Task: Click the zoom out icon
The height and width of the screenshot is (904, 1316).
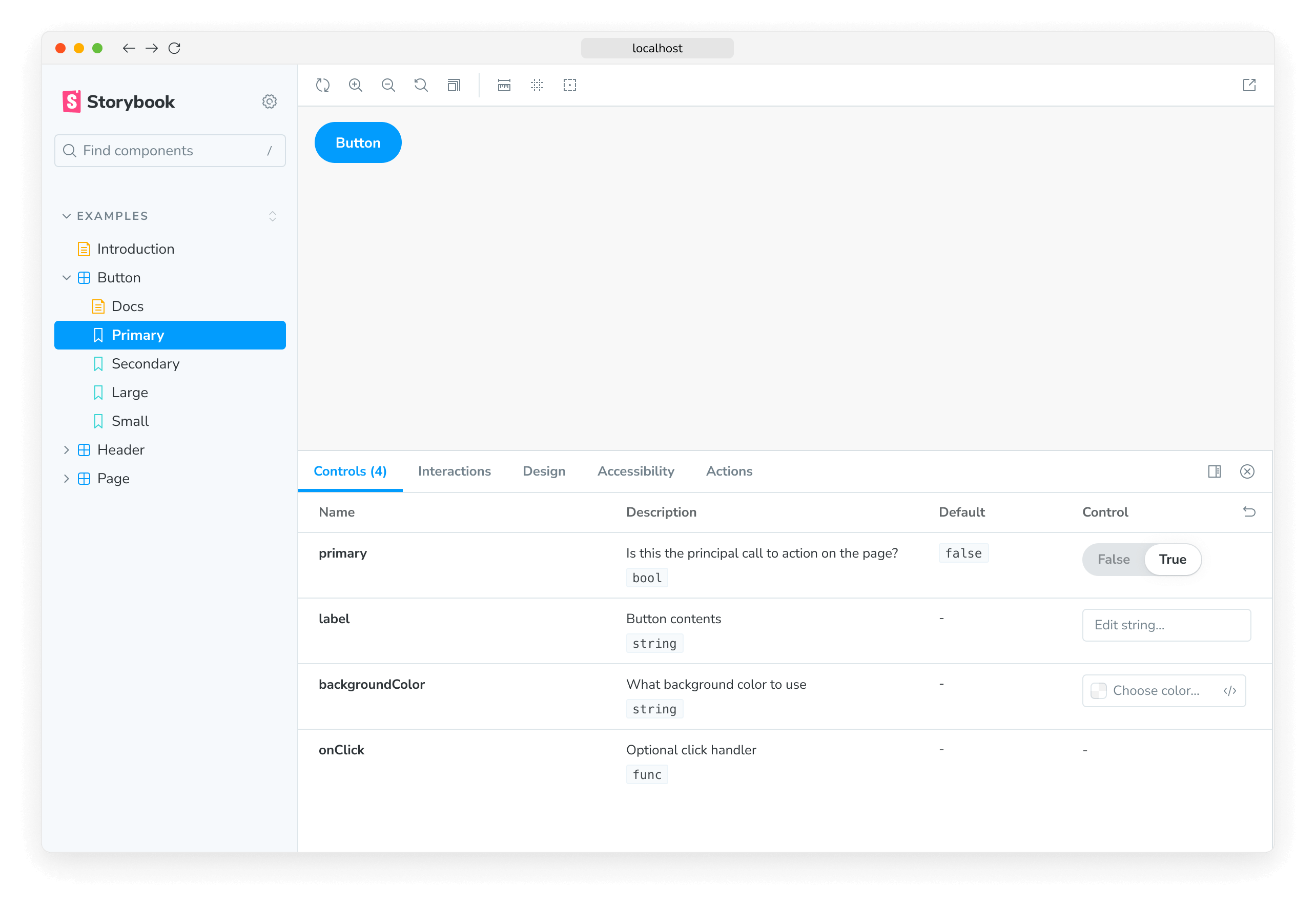Action: click(x=388, y=85)
